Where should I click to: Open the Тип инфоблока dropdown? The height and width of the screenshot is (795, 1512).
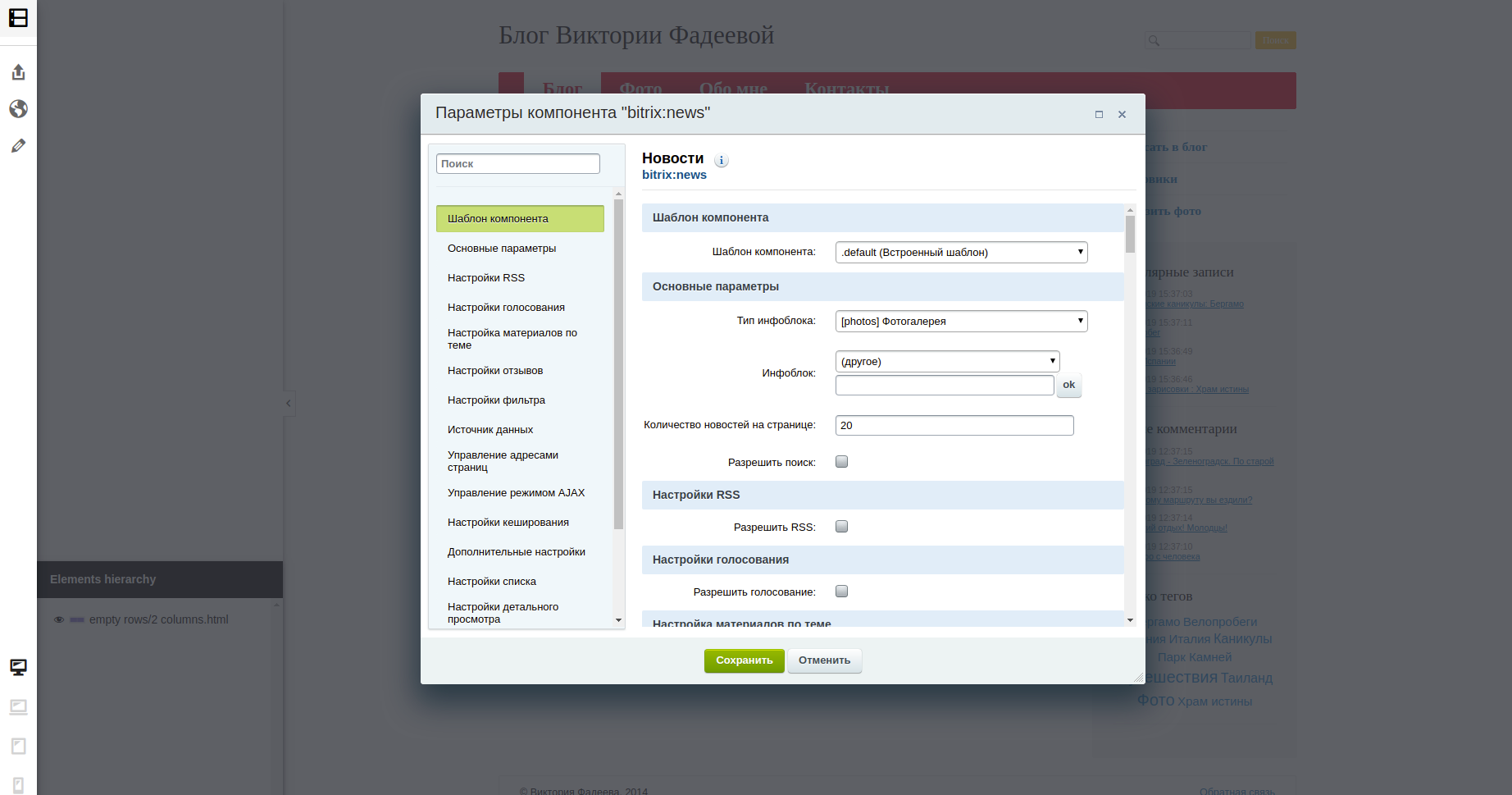click(x=961, y=321)
